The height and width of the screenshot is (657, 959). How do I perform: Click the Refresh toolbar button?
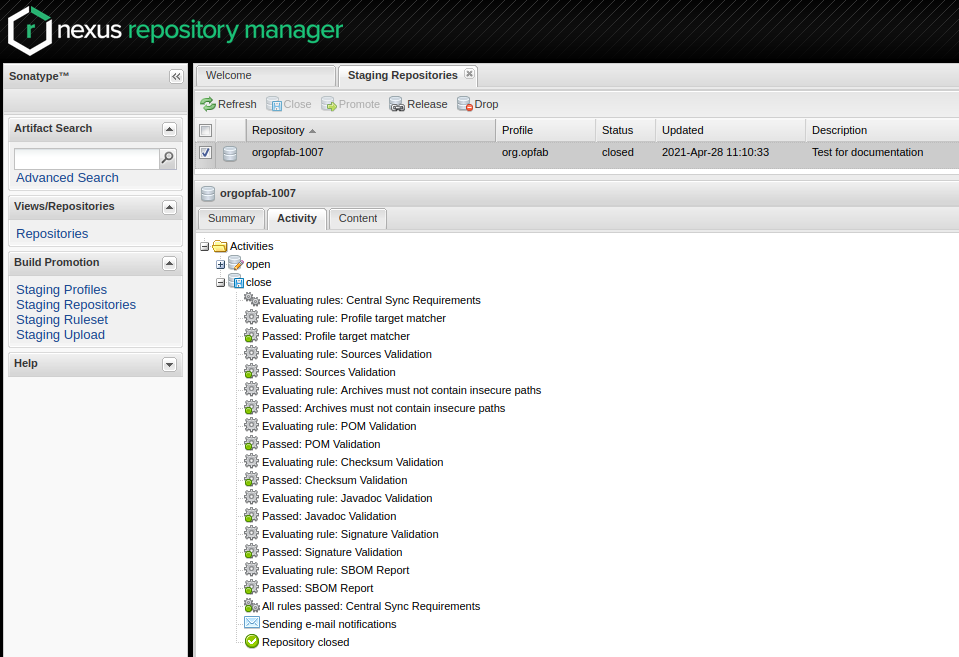tap(229, 104)
